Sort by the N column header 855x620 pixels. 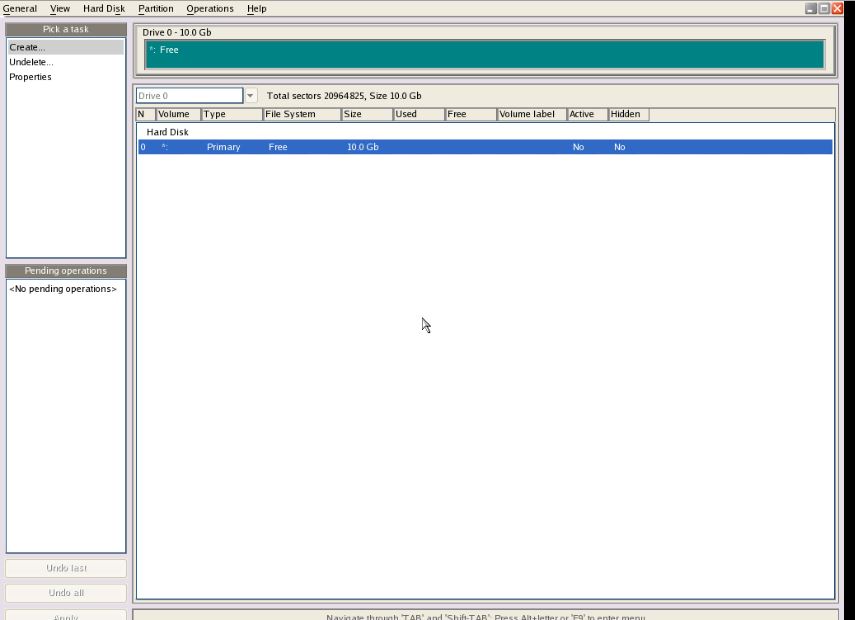tap(146, 114)
